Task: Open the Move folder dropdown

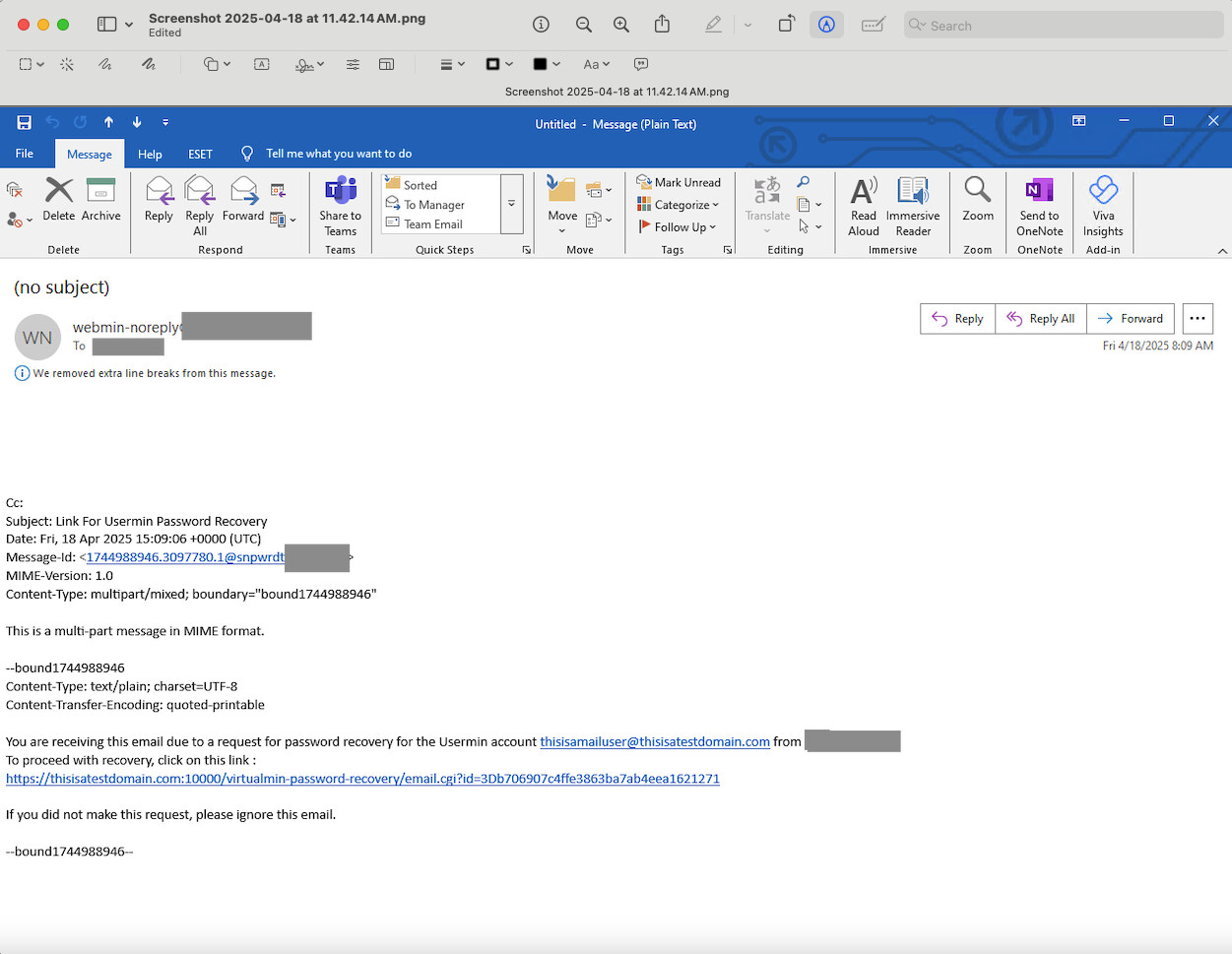Action: pyautogui.click(x=562, y=207)
